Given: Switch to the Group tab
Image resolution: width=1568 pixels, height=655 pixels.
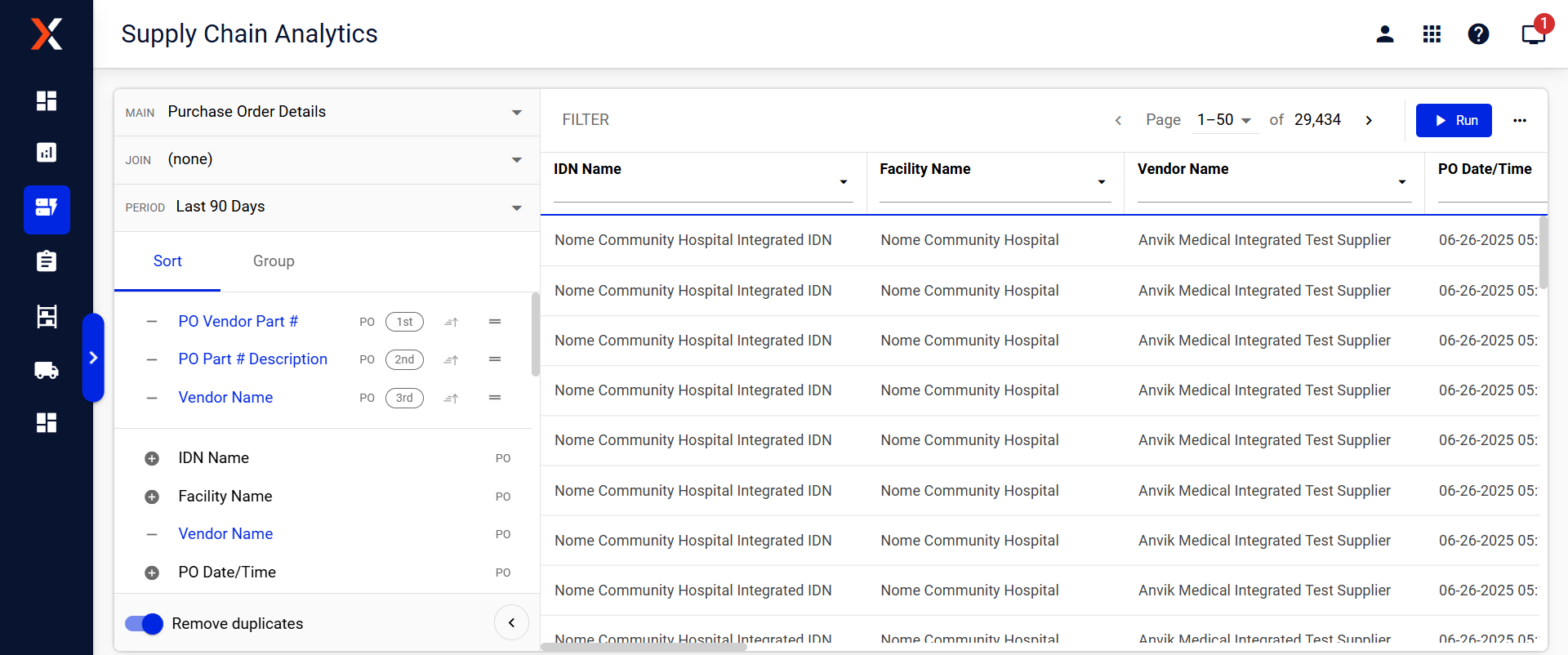Looking at the screenshot, I should pos(274,261).
